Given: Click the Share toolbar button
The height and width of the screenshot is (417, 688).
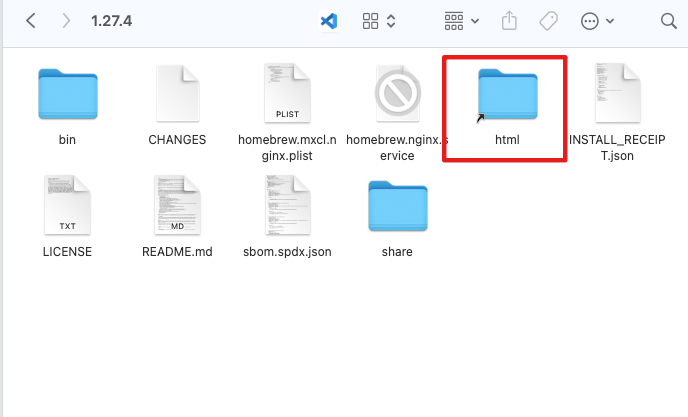Looking at the screenshot, I should point(509,21).
